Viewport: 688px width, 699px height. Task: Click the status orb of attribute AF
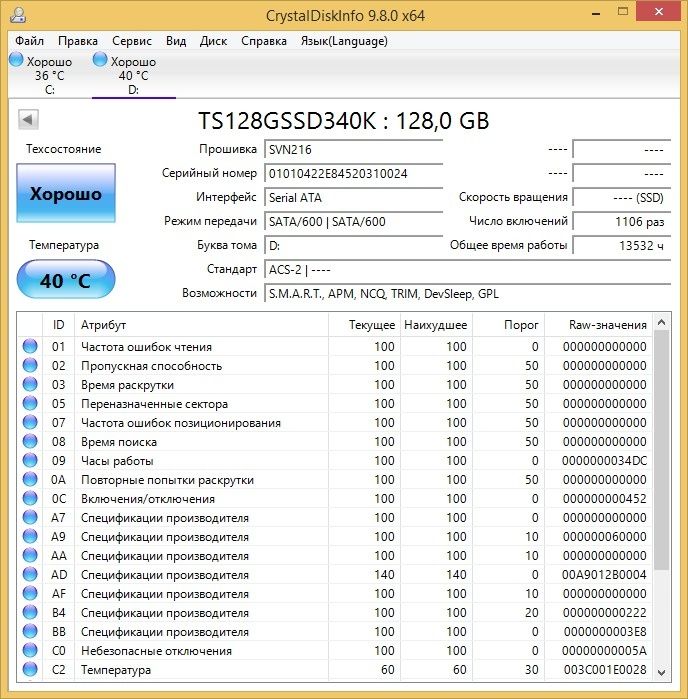click(30, 593)
